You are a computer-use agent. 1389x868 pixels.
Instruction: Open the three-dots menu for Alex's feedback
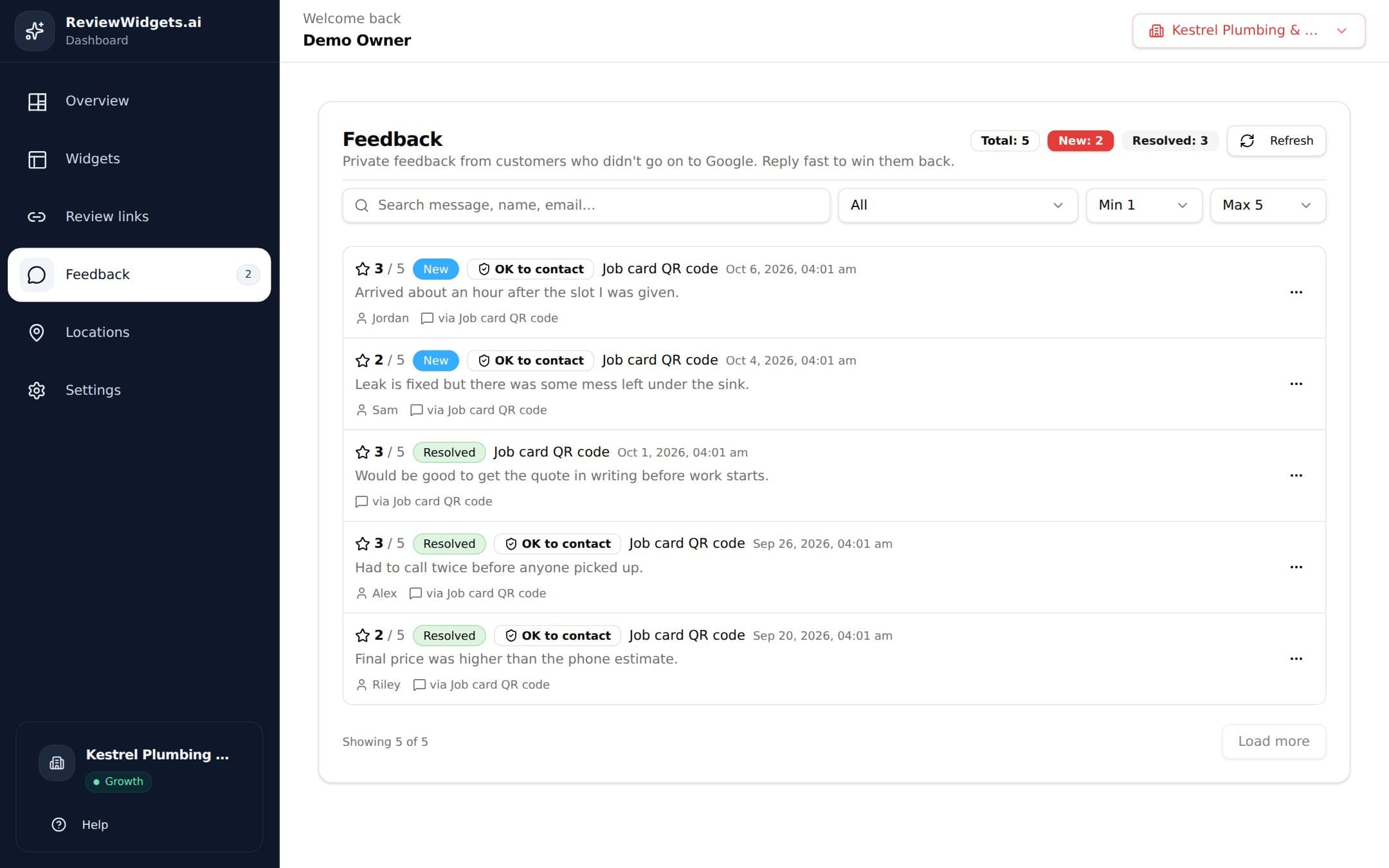1296,567
